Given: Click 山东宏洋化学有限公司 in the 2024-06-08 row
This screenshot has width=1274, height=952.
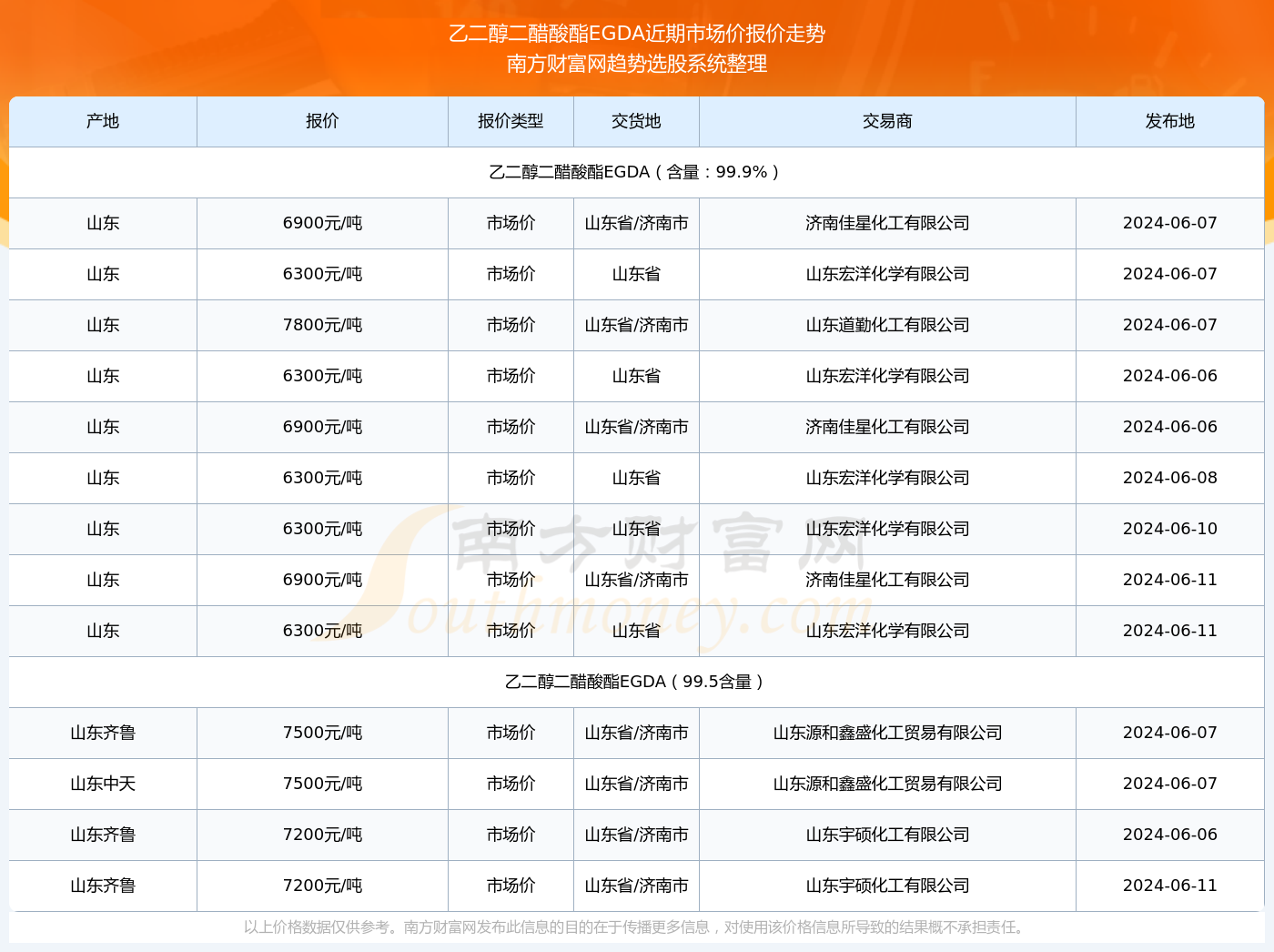Looking at the screenshot, I should coord(887,478).
